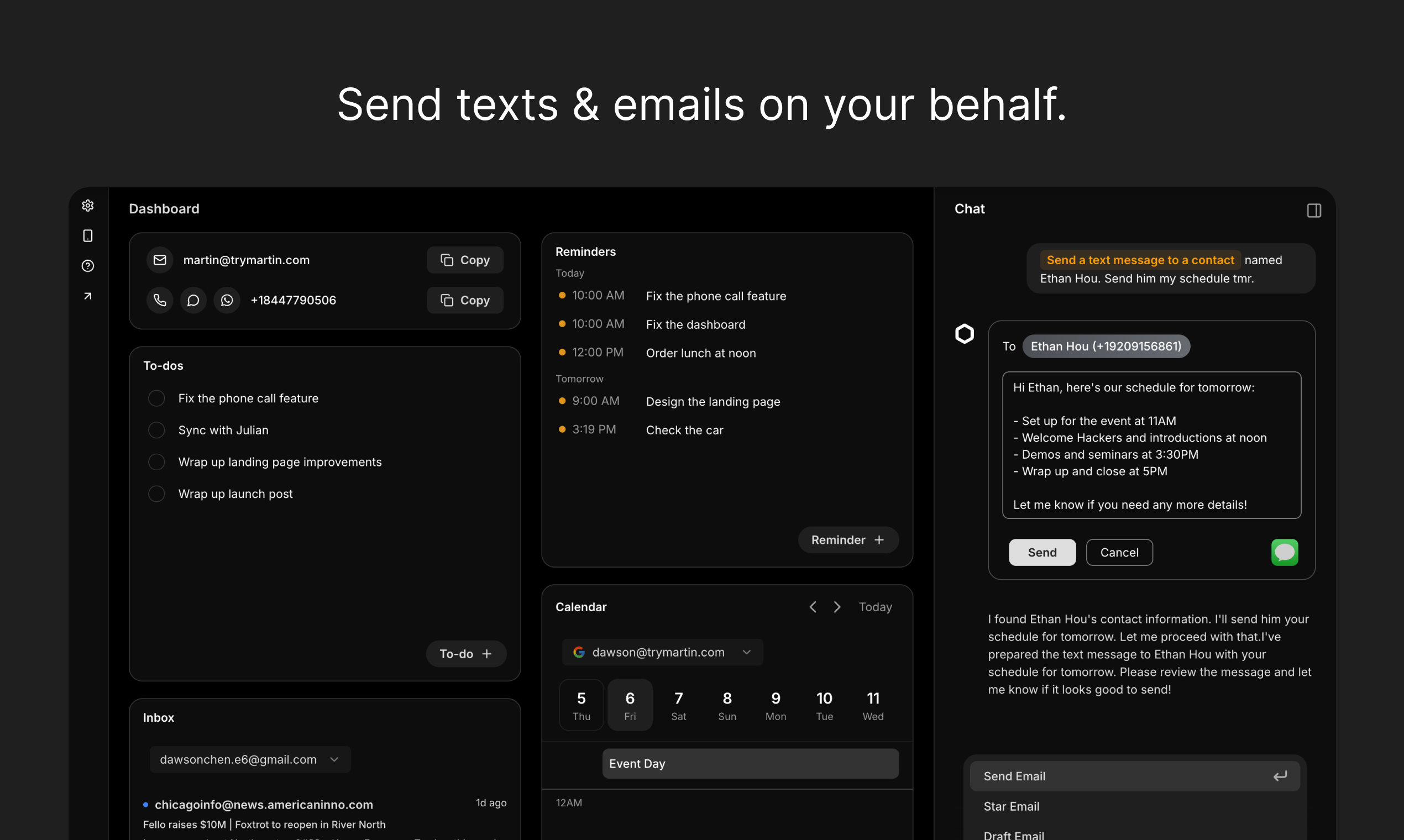Screen dimensions: 1404x840
Task: Check the 'Wrap up launch post' task
Action: point(156,494)
